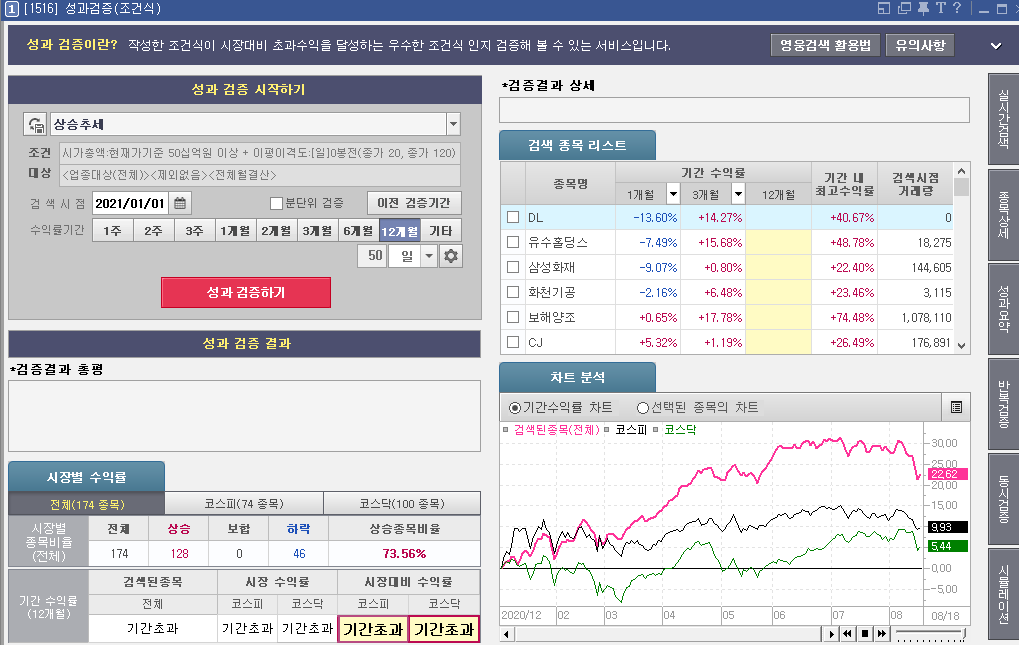Switch to 코스닥(100 종목) tab

click(402, 503)
